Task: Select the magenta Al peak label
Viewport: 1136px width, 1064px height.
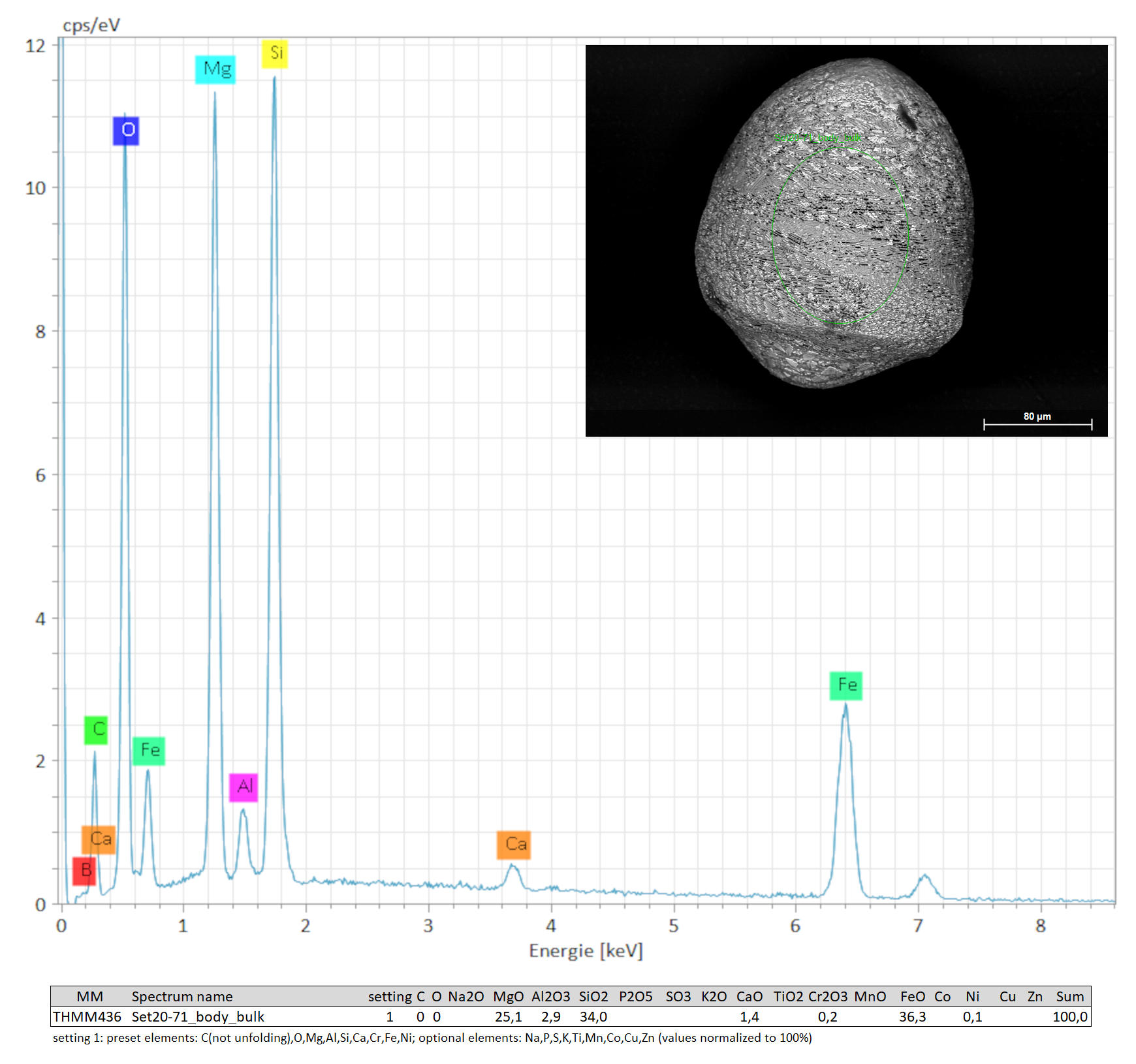Action: (244, 787)
